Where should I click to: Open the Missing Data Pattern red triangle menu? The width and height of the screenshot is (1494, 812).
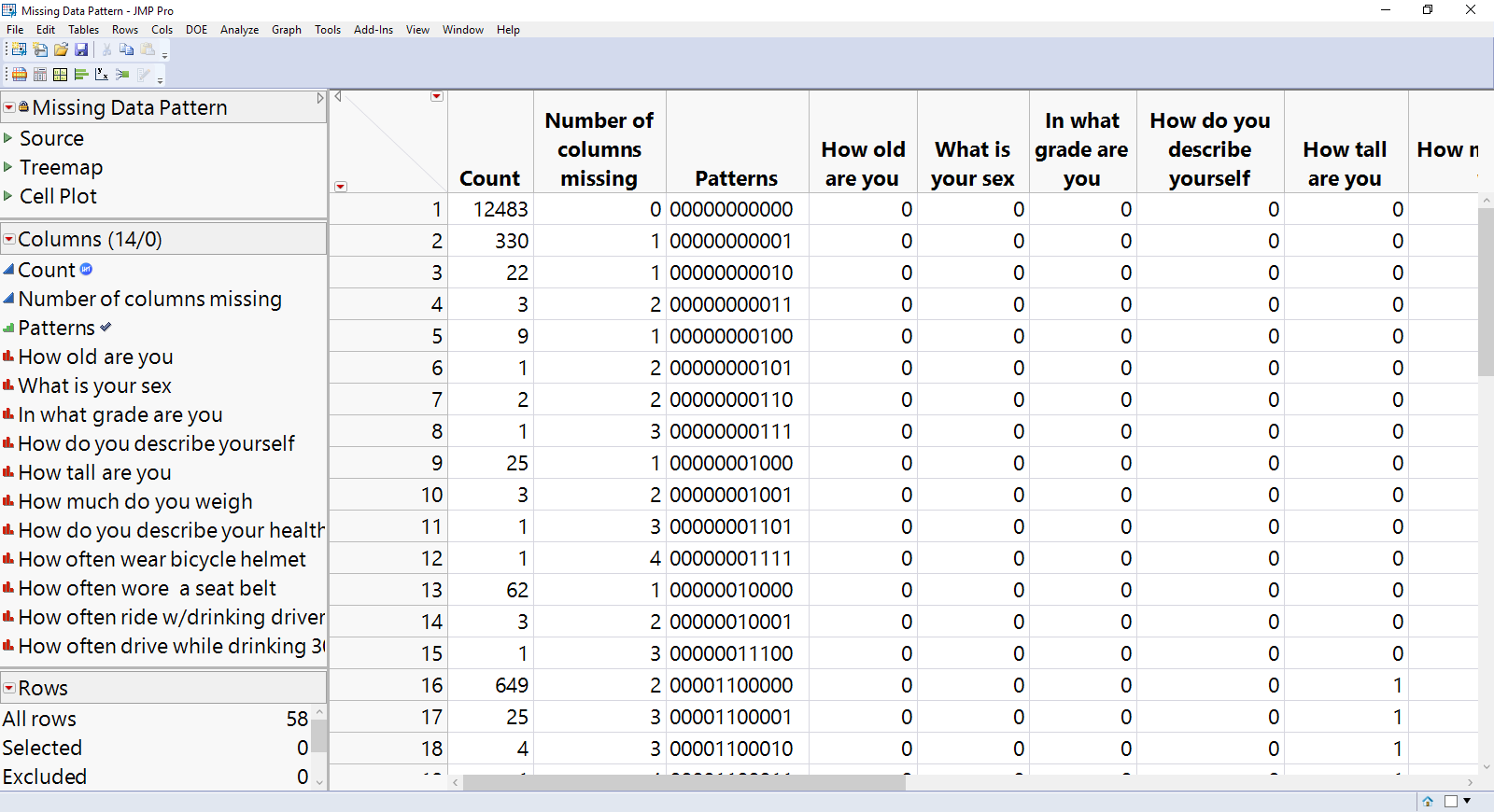pos(9,108)
